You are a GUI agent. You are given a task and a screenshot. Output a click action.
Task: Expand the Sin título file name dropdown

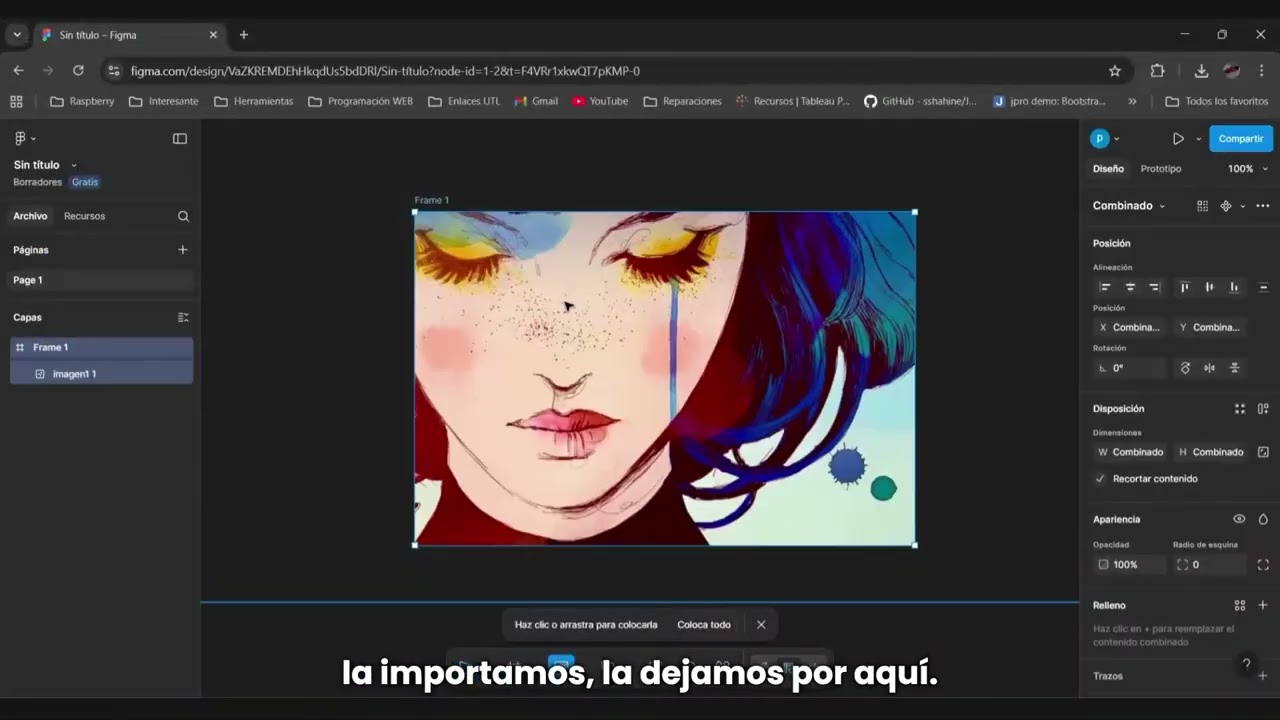click(74, 165)
